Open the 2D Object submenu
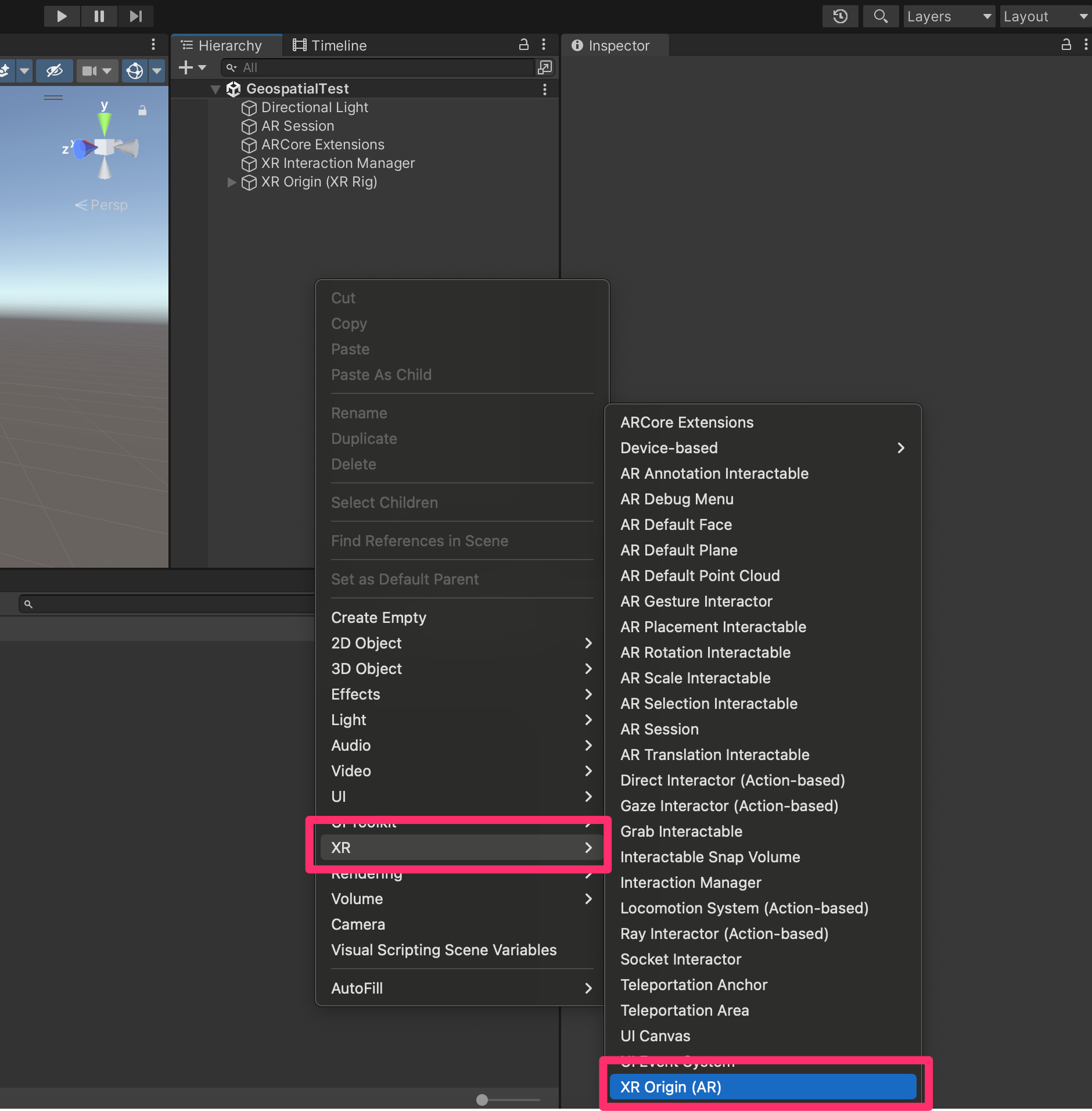This screenshot has height=1111, width=1092. click(x=462, y=643)
